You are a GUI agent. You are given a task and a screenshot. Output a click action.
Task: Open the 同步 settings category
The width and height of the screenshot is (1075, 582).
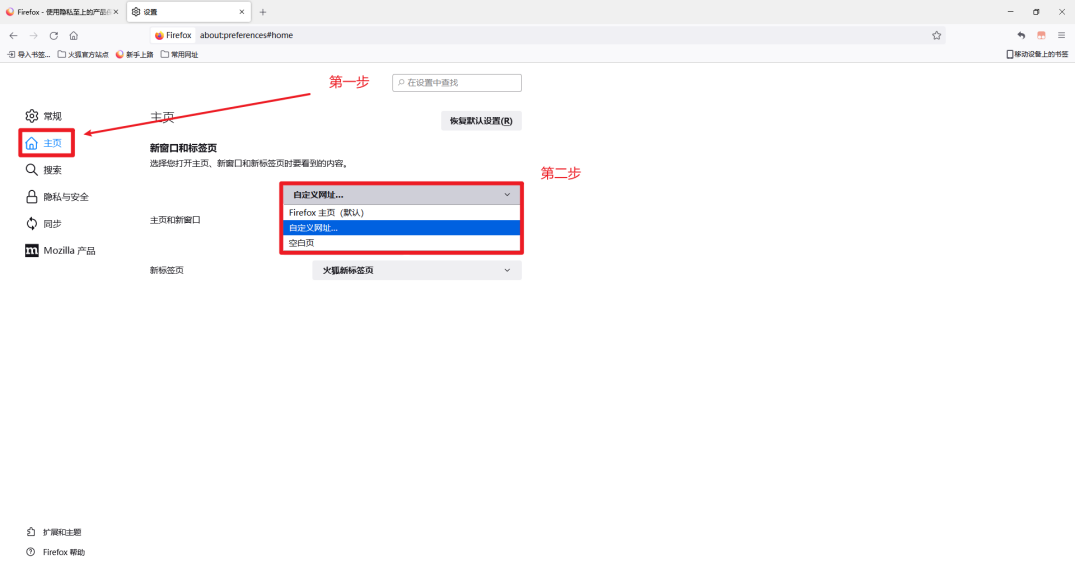coord(44,223)
